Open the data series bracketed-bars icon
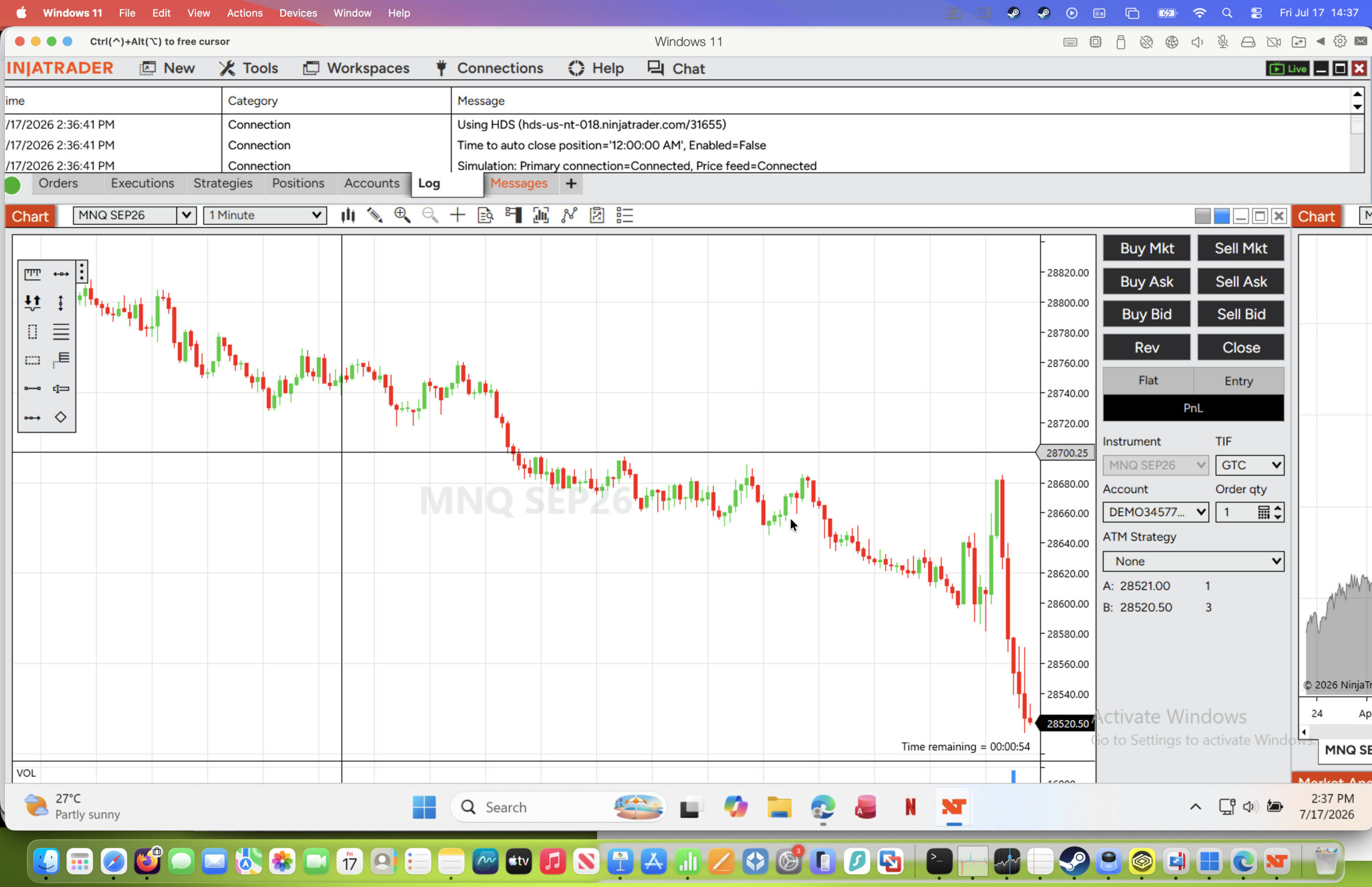The height and width of the screenshot is (887, 1372). click(541, 215)
